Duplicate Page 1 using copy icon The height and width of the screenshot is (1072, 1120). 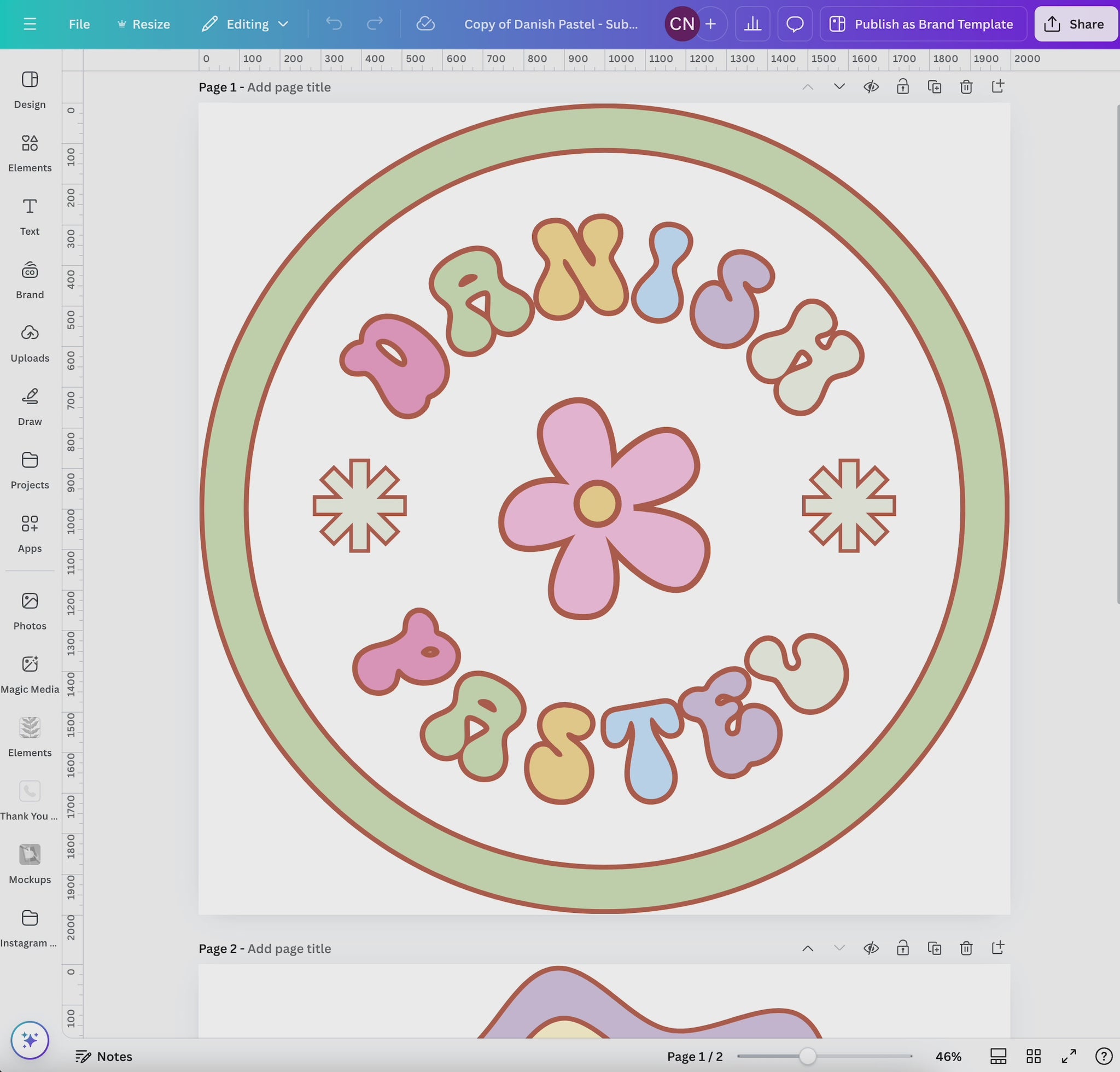click(x=934, y=87)
